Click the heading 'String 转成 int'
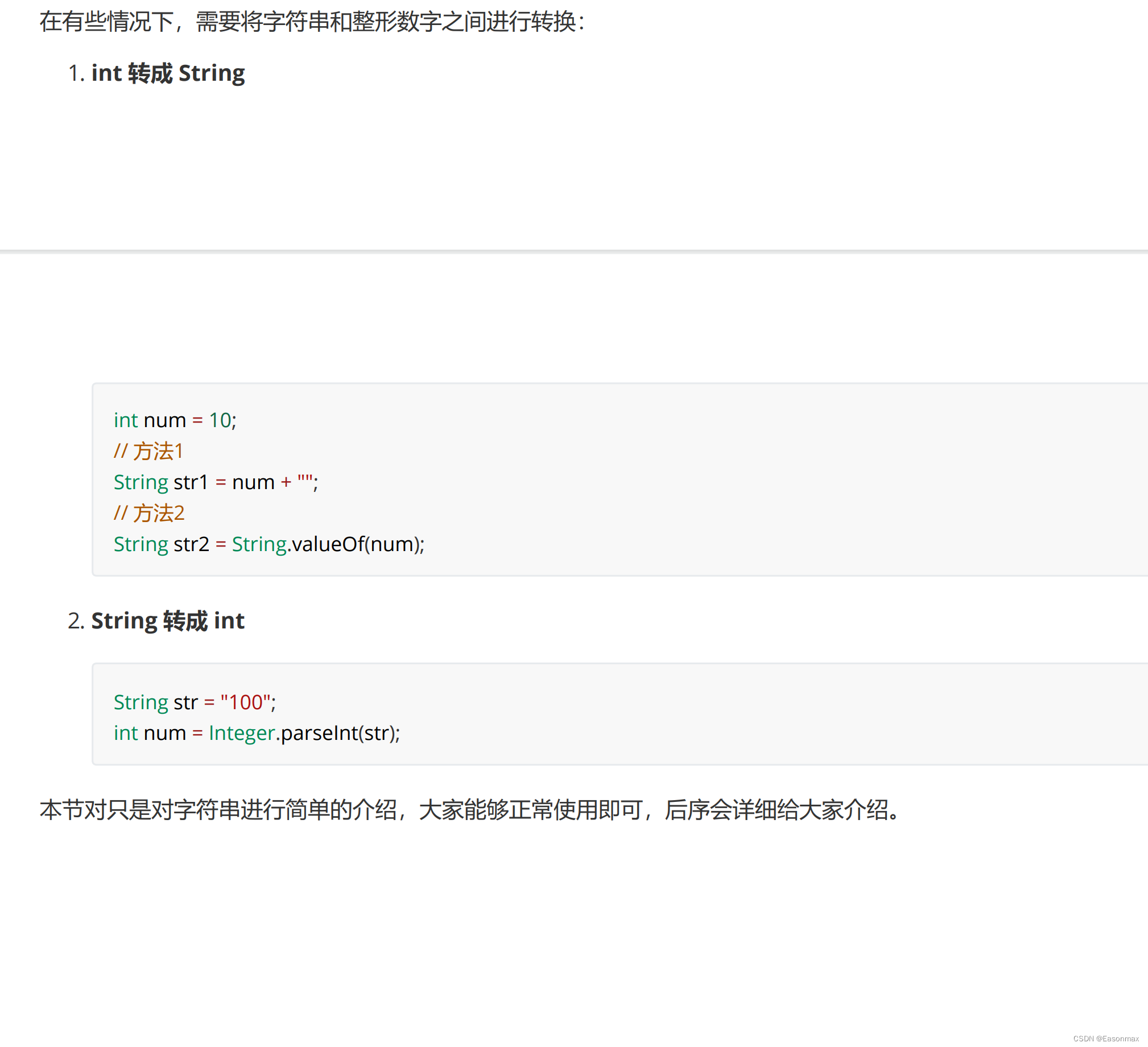The height and width of the screenshot is (1047, 1148). tap(168, 620)
